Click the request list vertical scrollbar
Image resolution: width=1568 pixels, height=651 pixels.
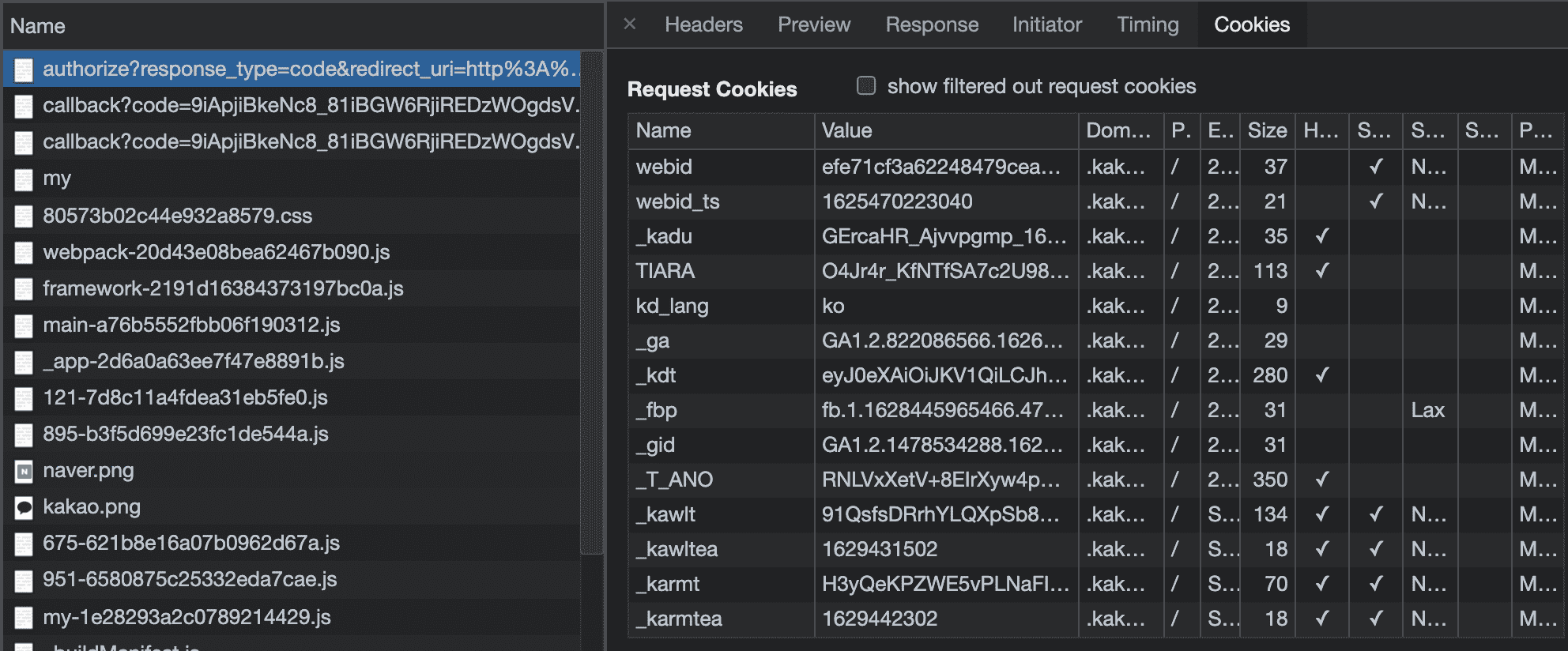[x=591, y=300]
